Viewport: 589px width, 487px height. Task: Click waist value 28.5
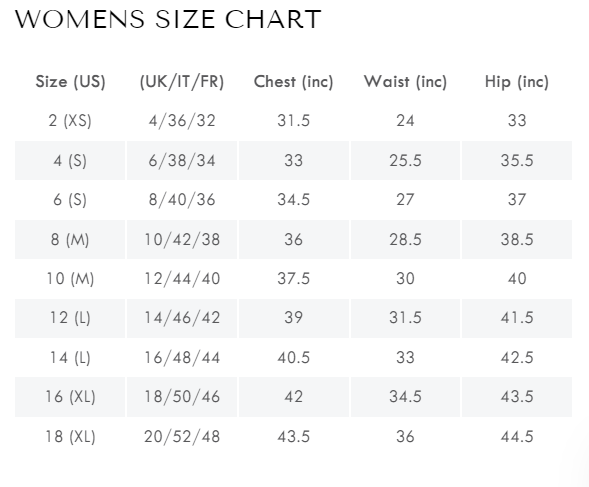tap(405, 239)
